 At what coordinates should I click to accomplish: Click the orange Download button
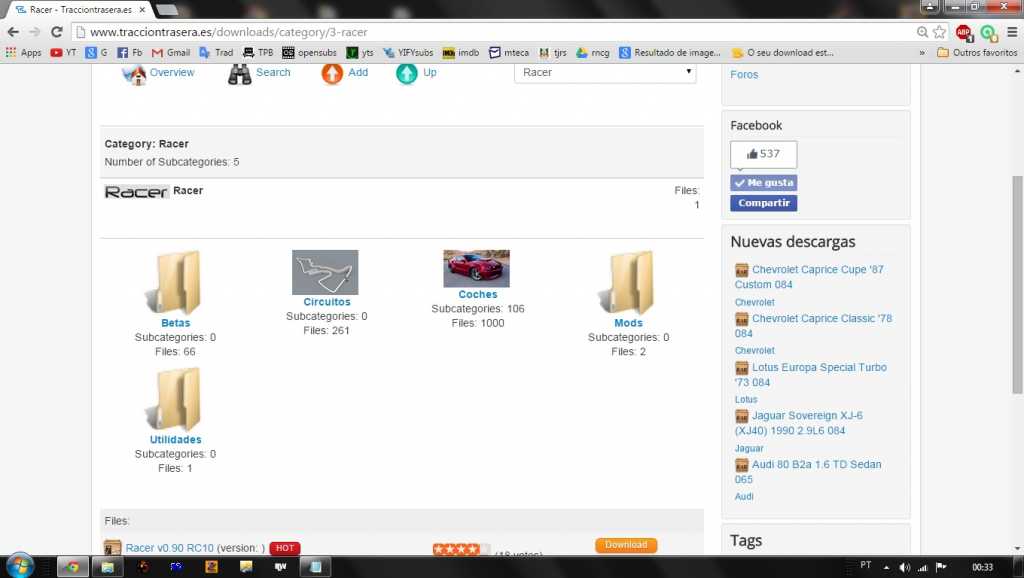click(626, 545)
